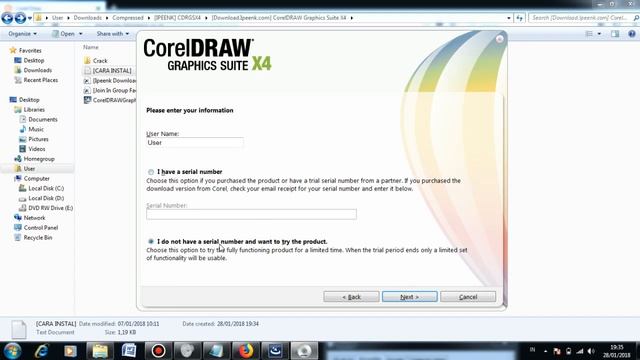
Task: Open the Documents library
Action: point(38,119)
